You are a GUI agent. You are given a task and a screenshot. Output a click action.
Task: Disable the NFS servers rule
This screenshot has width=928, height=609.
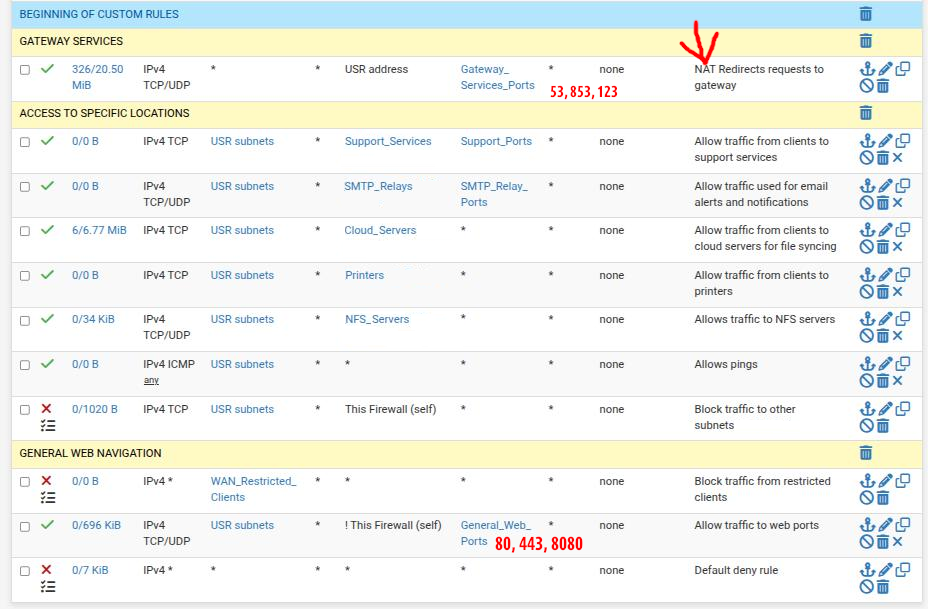867,336
